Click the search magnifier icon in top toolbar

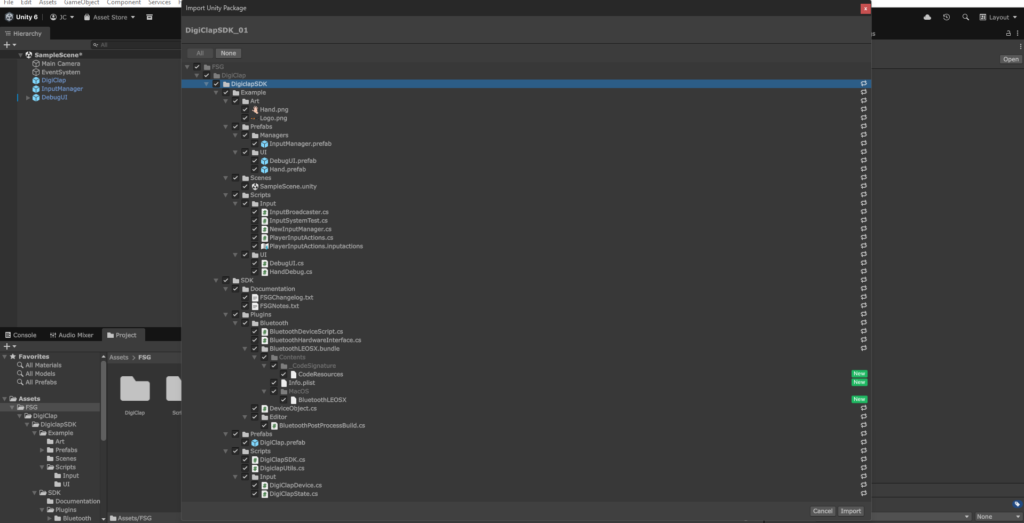(x=965, y=17)
